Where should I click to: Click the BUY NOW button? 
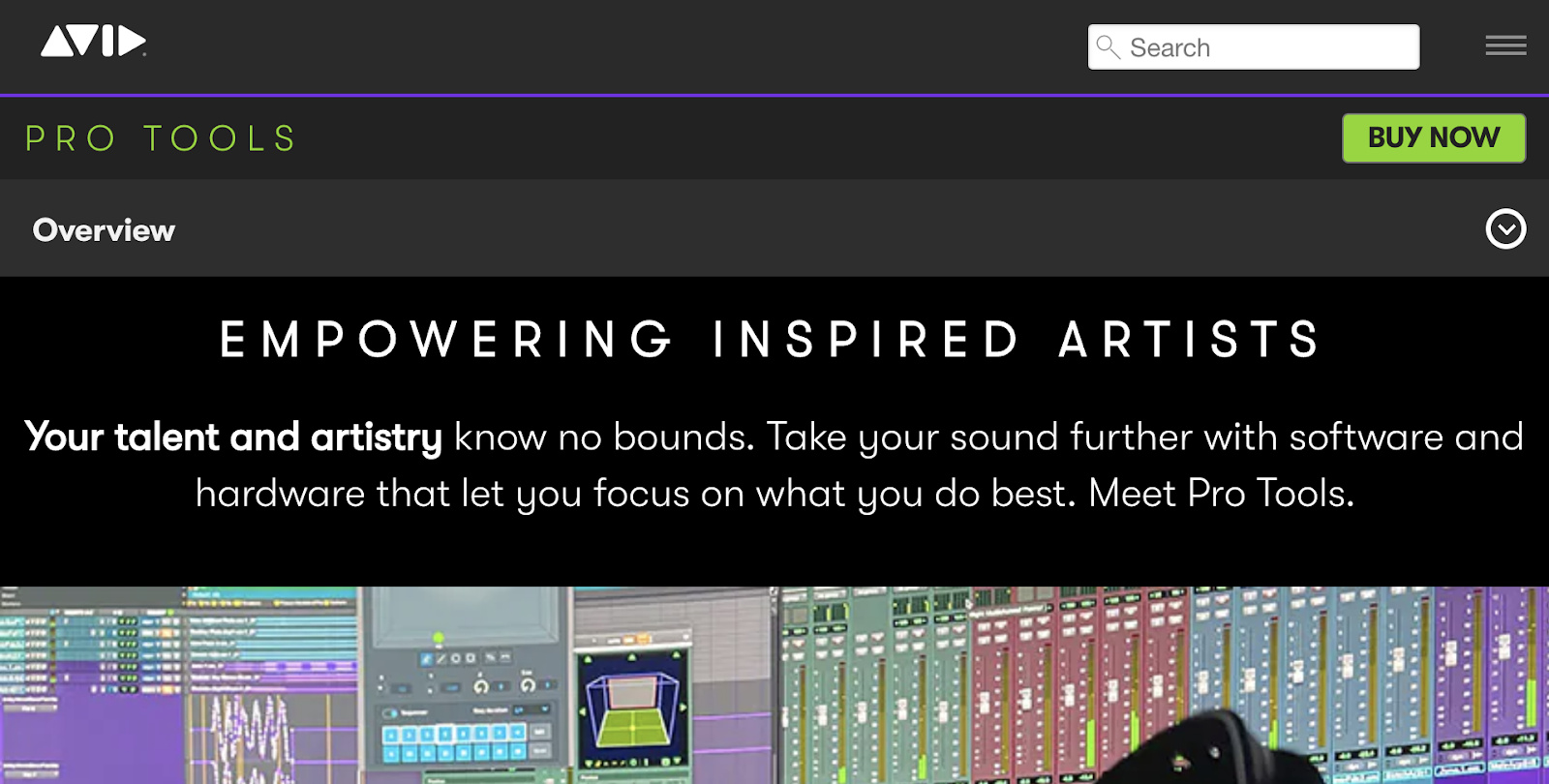tap(1434, 137)
